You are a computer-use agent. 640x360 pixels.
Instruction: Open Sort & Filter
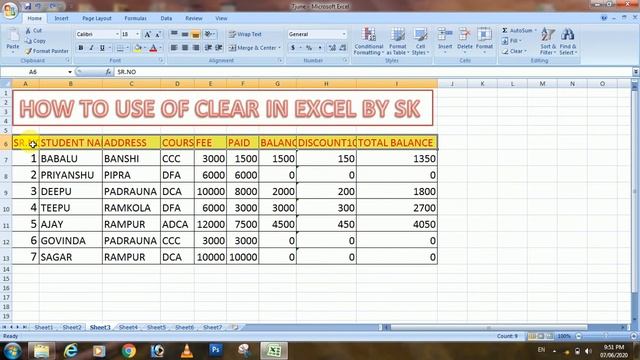pyautogui.click(x=548, y=41)
